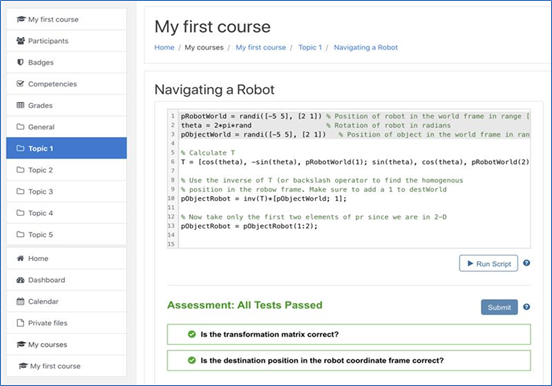Expand the transformation matrix test result
552x386 pixels.
349,334
